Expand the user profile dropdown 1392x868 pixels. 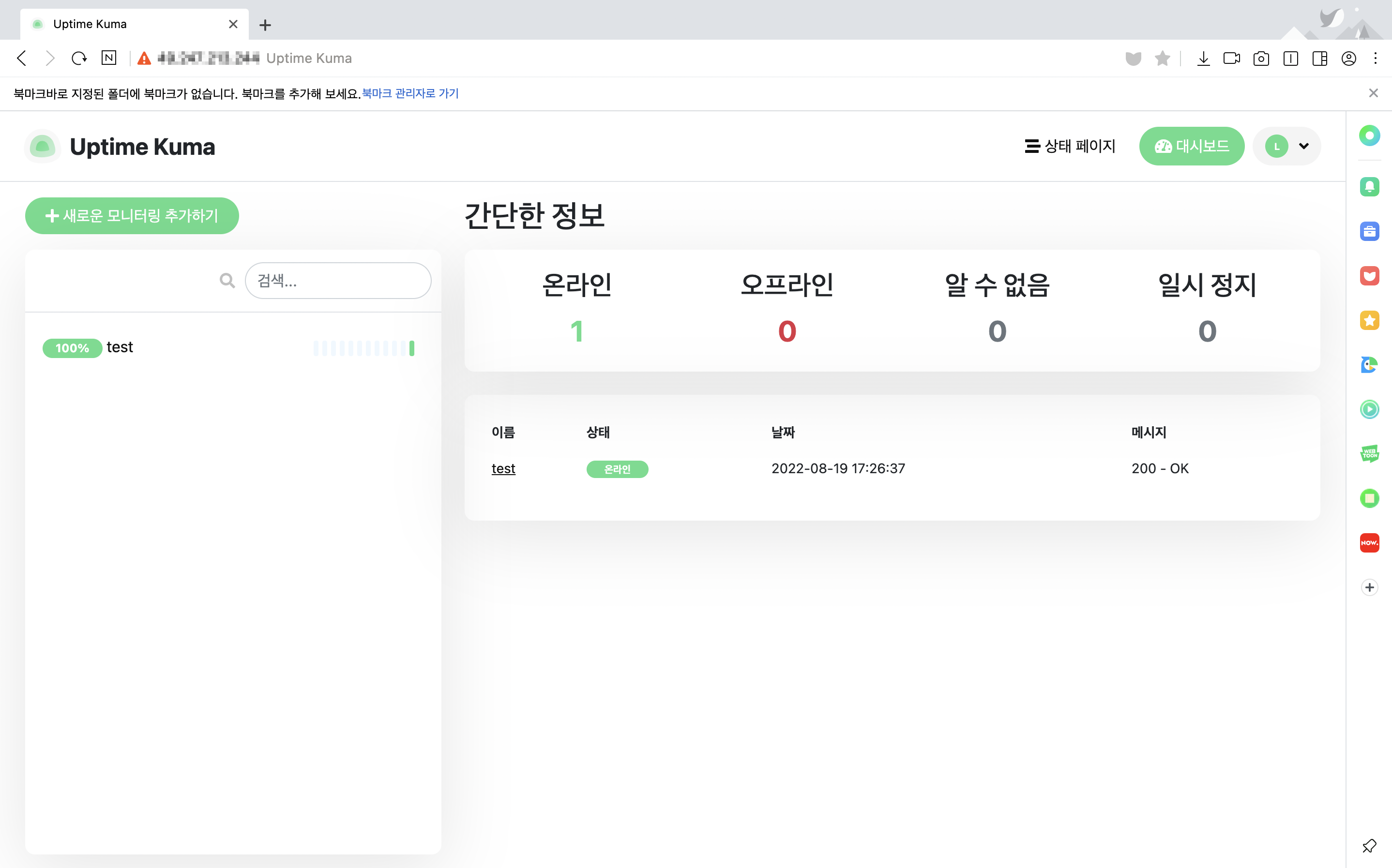[x=1287, y=147]
